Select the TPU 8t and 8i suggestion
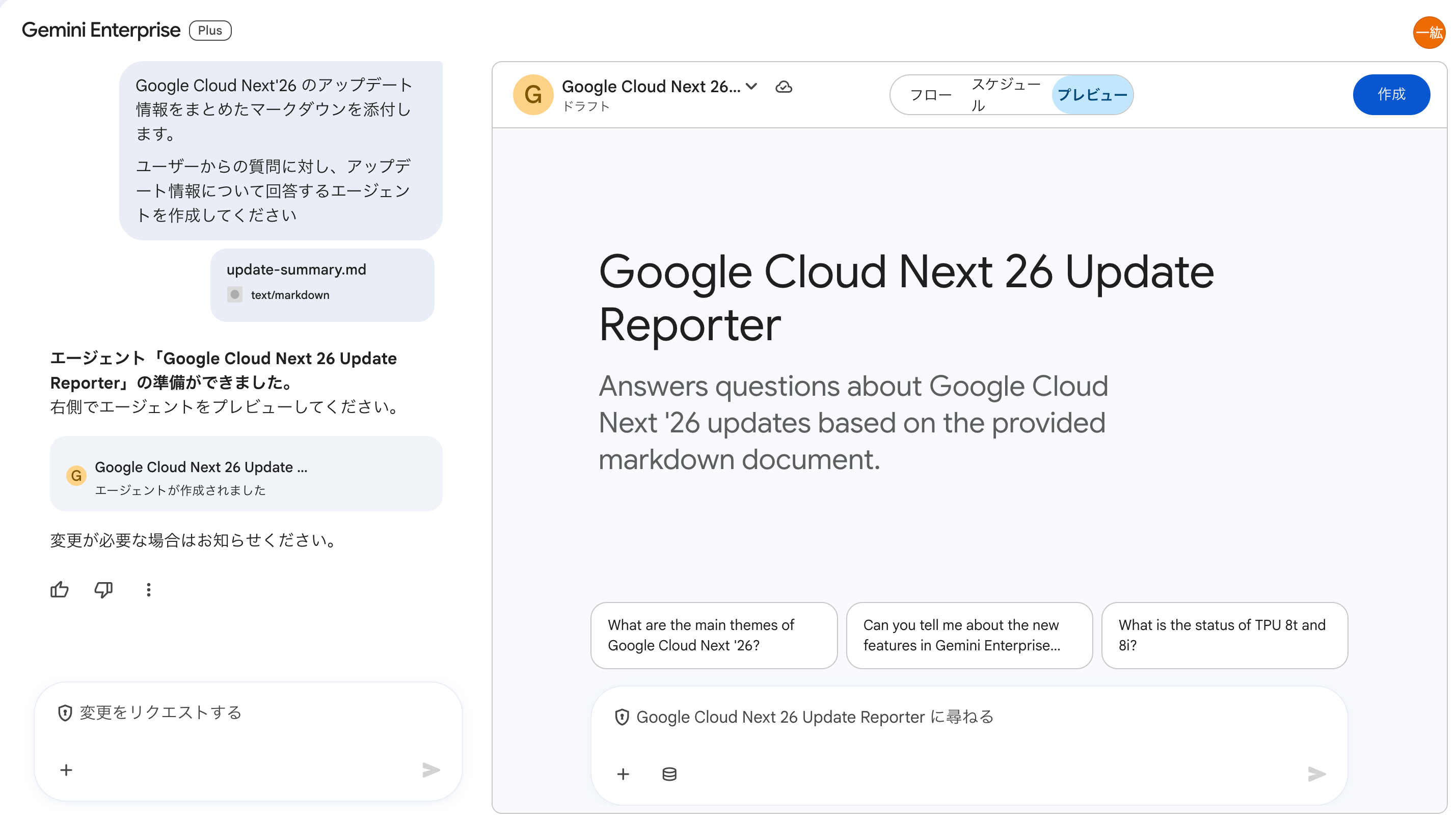Image resolution: width=1456 pixels, height=822 pixels. 1224,635
